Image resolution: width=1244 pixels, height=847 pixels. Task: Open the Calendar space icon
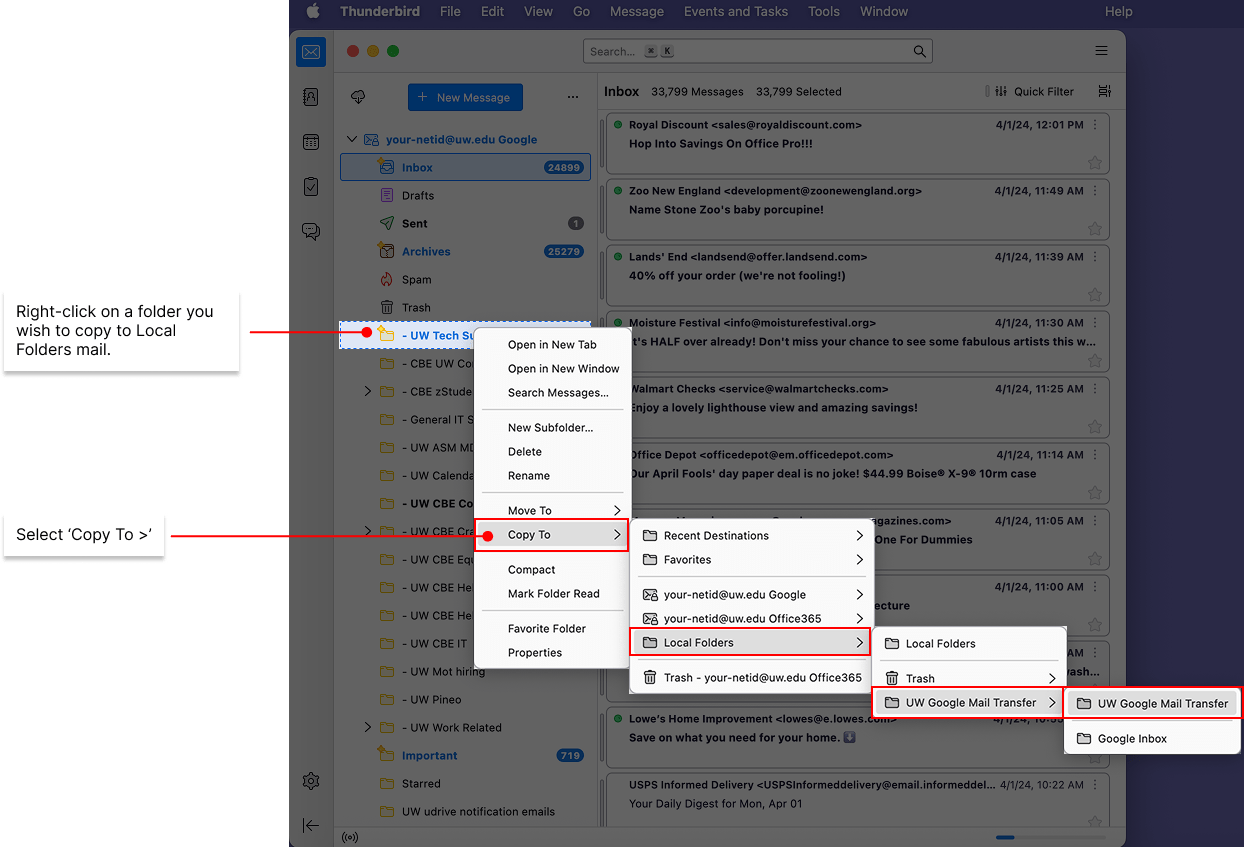point(311,142)
